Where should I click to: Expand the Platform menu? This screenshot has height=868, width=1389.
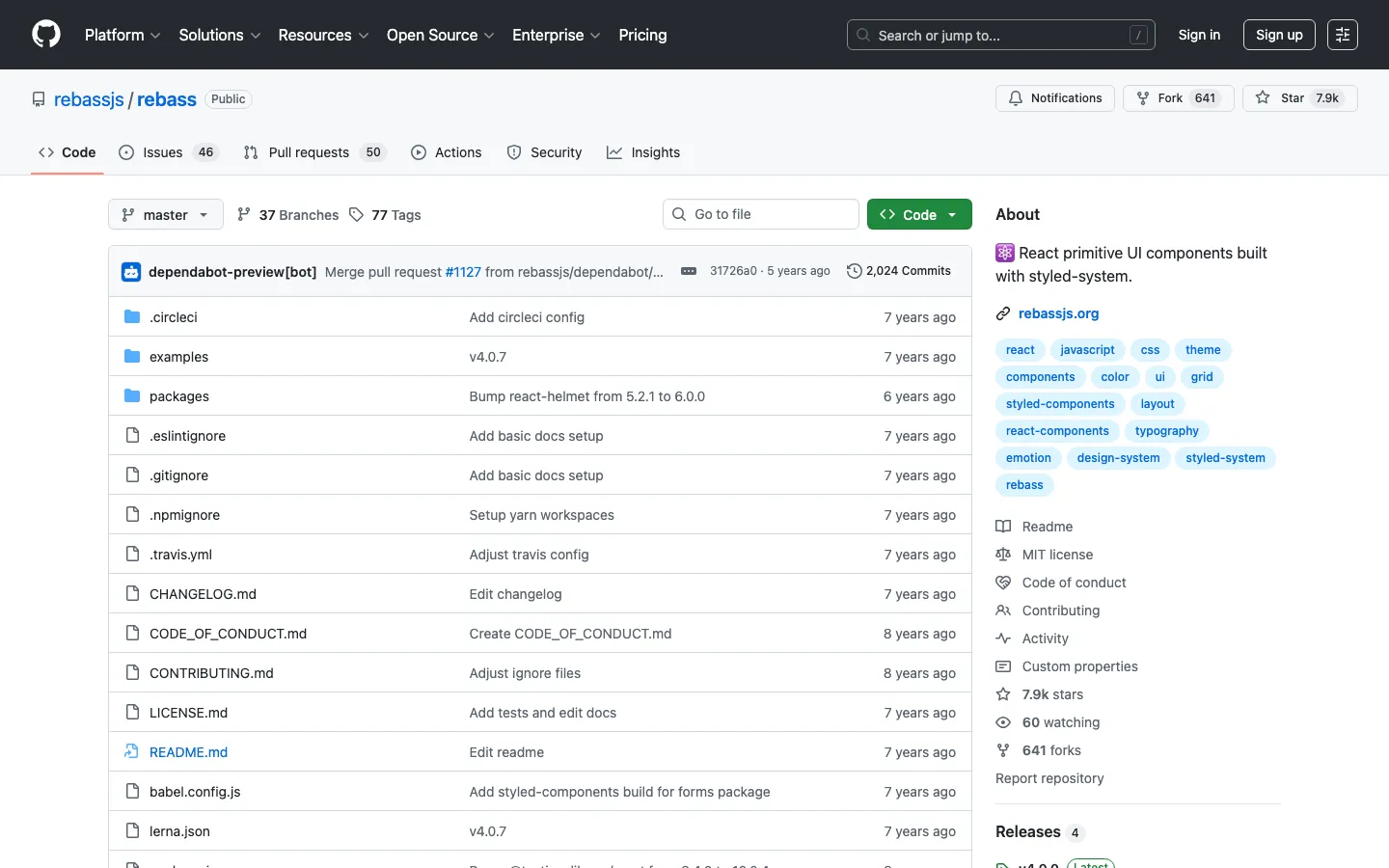[x=123, y=35]
